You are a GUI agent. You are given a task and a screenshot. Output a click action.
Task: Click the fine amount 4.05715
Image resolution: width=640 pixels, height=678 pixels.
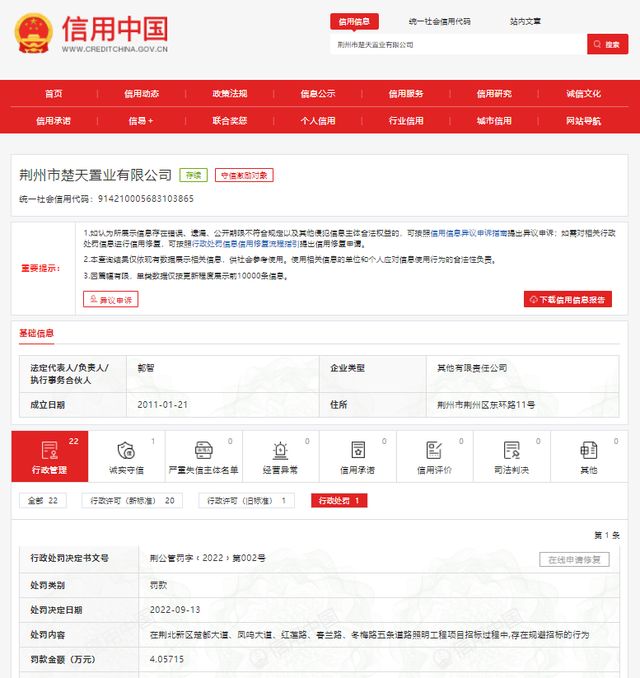click(x=166, y=659)
